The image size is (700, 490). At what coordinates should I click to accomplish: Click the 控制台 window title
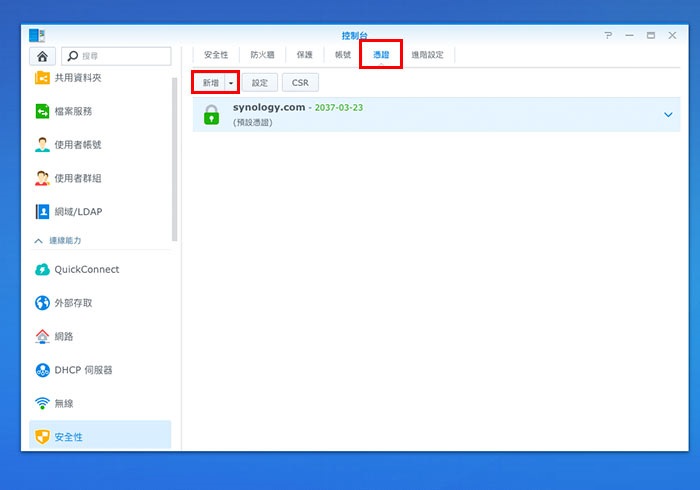354,36
